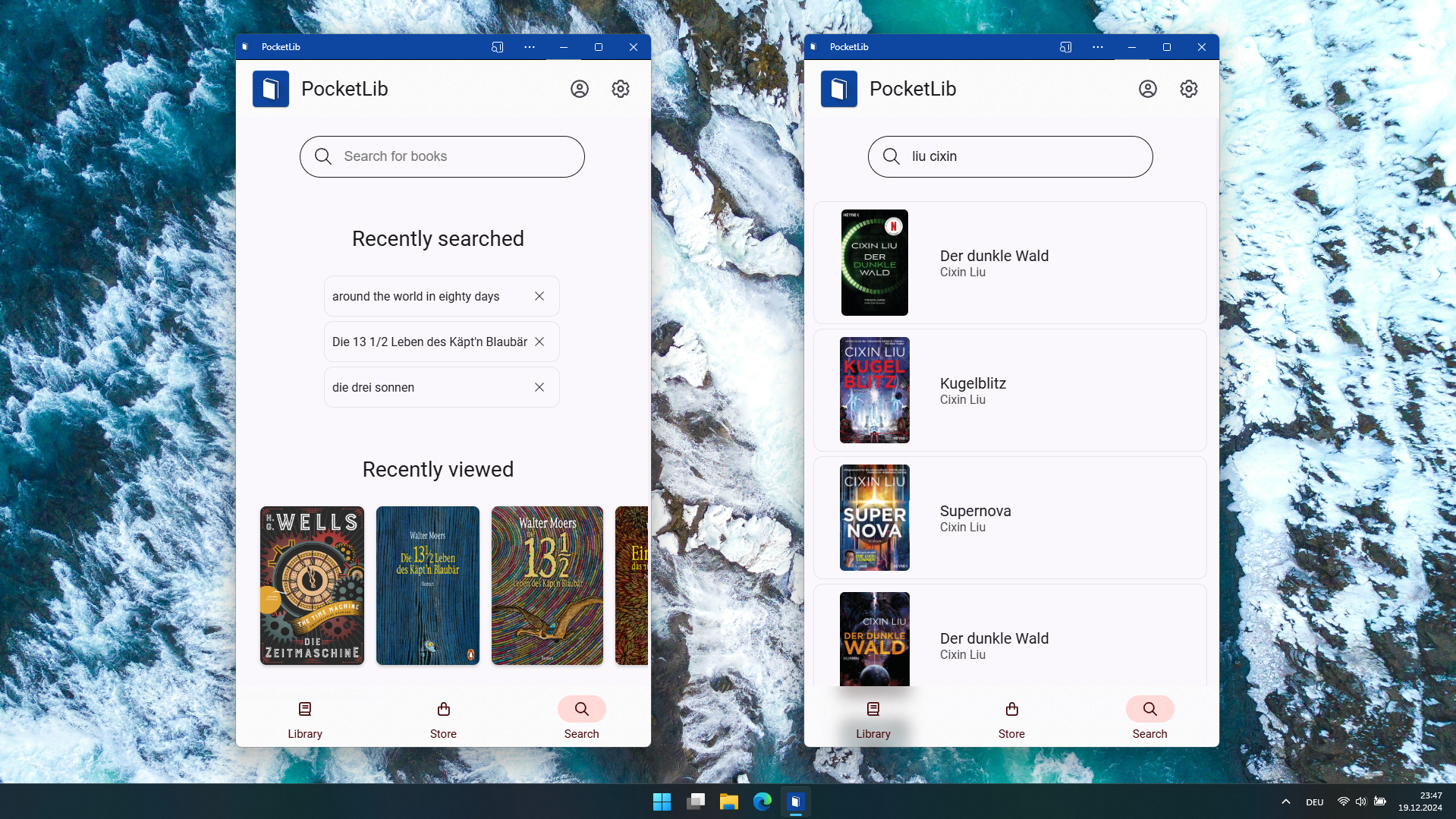This screenshot has width=1456, height=819.
Task: Open the first 'Der dunkle Wald' green cover
Action: pos(875,263)
